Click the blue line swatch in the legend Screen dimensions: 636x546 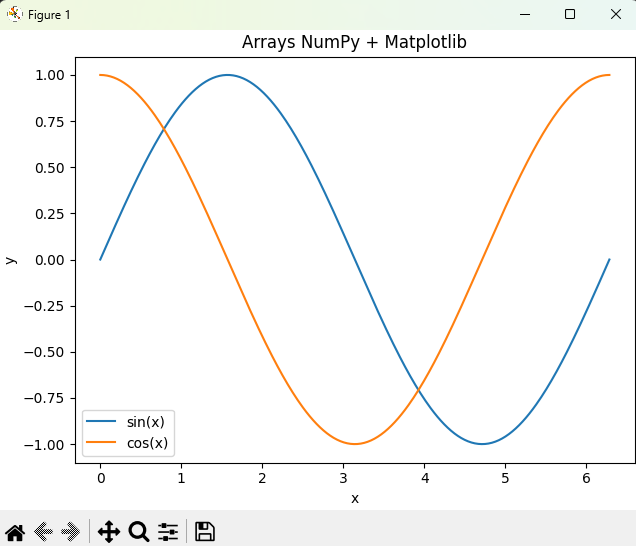(102, 420)
